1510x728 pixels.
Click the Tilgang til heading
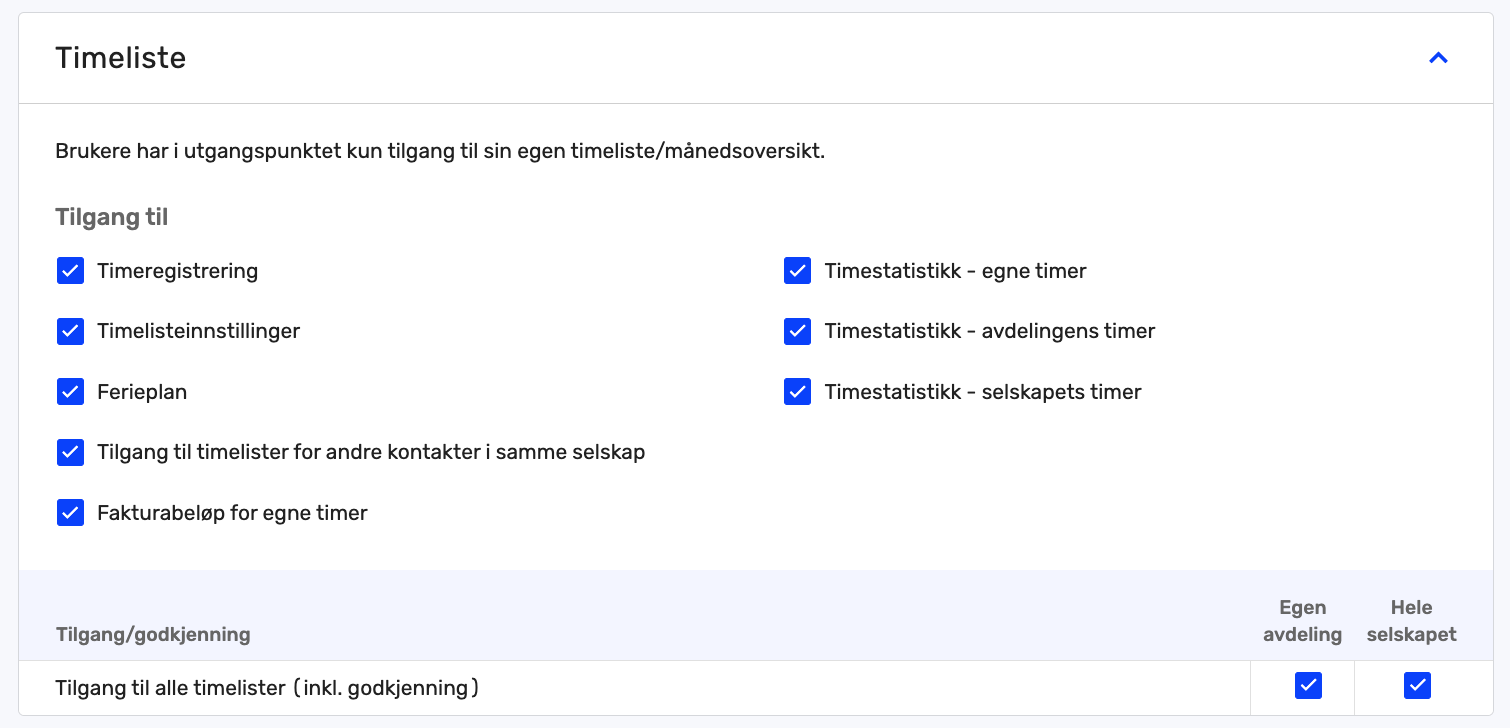111,216
